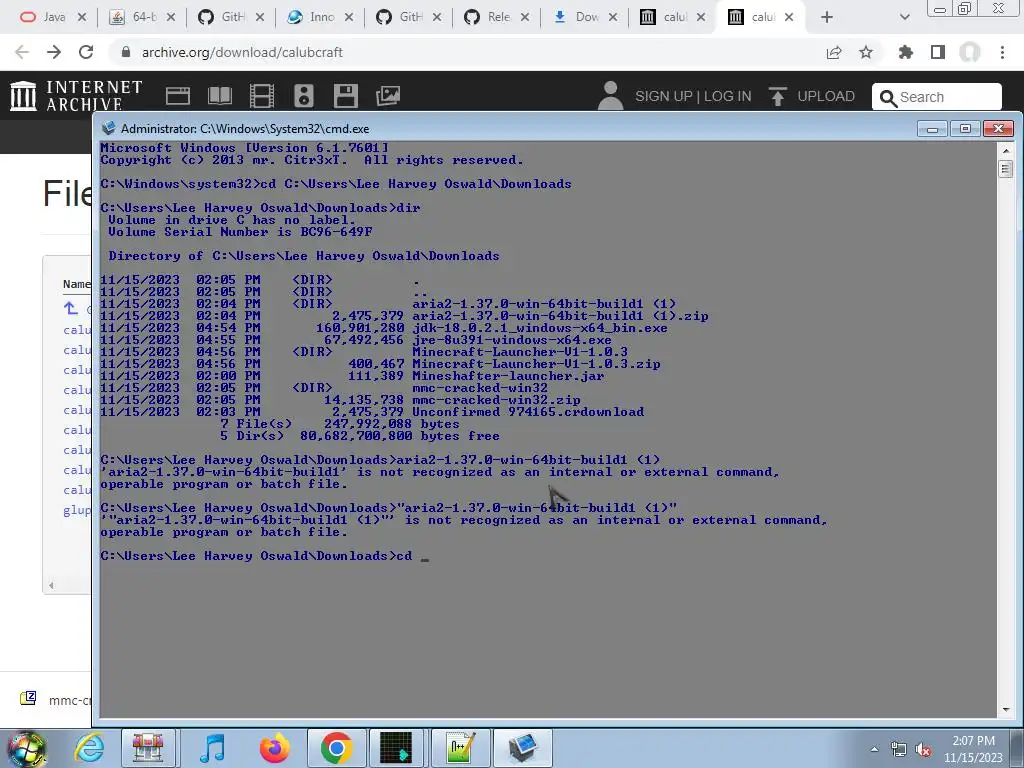1024x768 pixels.
Task: Switch to the Java browser tab
Action: coord(44,17)
